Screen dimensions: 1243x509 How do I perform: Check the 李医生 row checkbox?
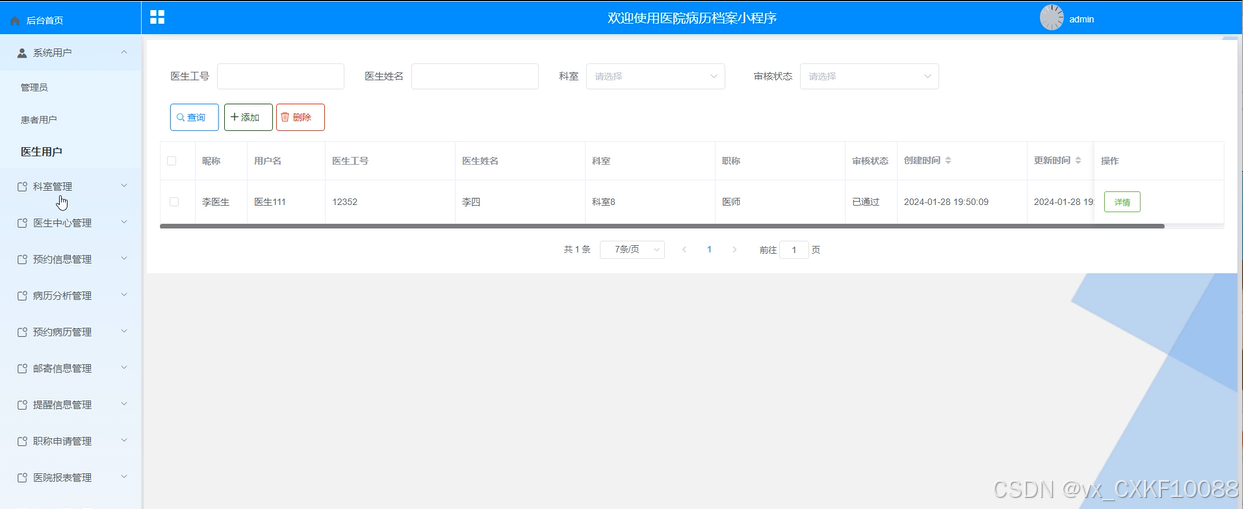(x=174, y=202)
